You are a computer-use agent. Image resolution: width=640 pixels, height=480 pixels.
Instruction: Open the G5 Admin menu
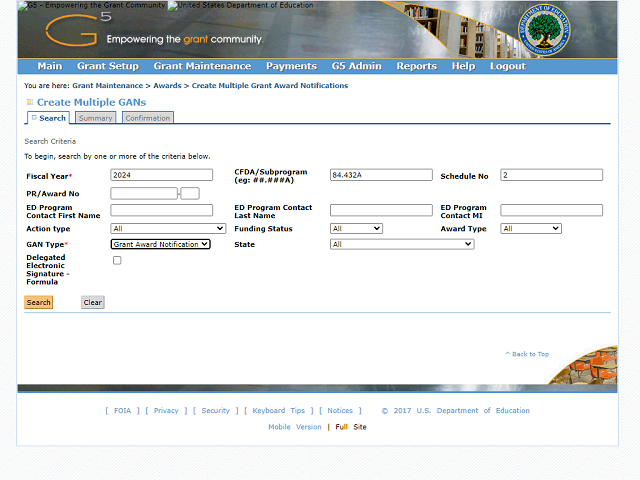click(x=357, y=66)
